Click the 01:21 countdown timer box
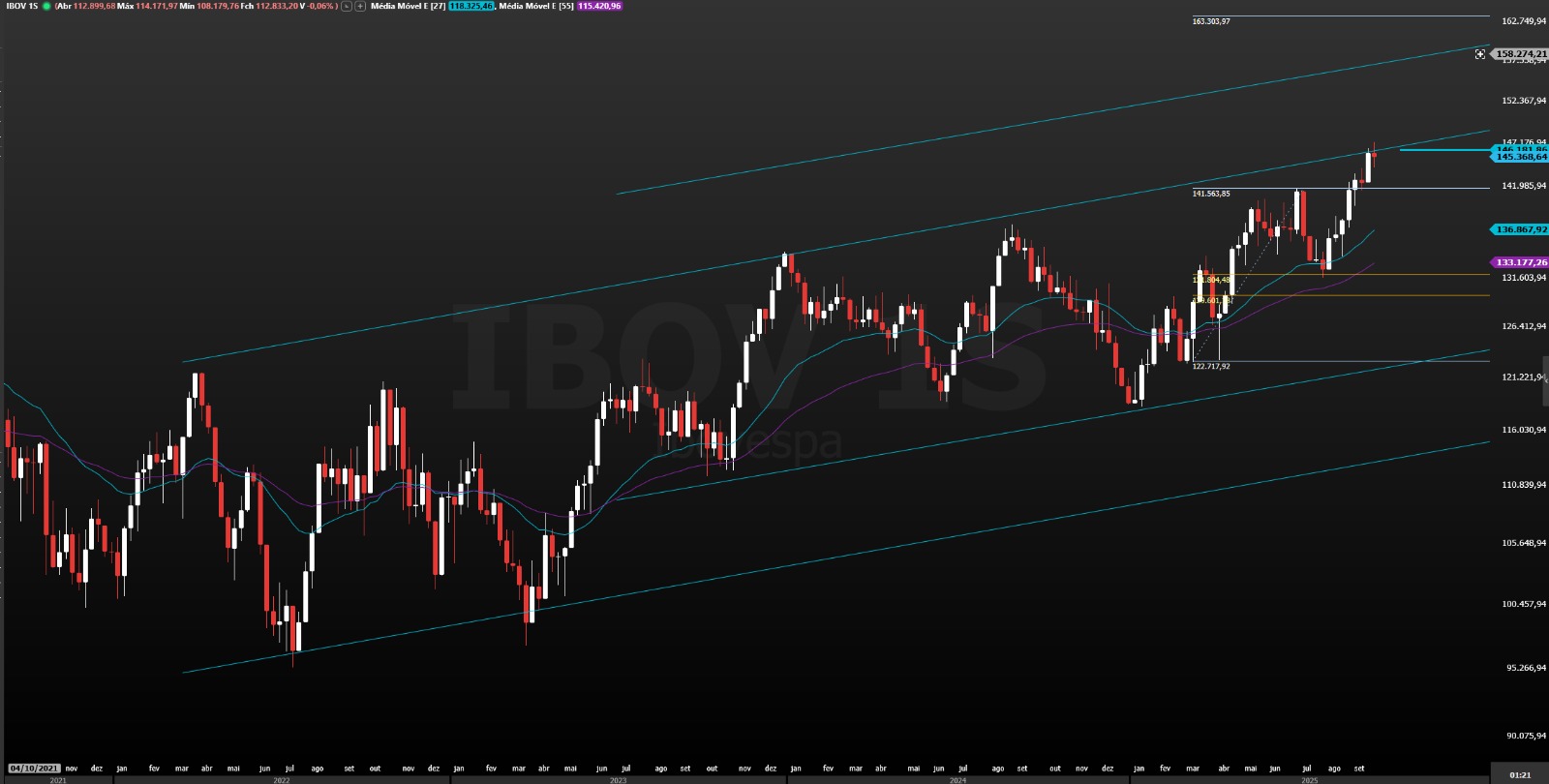1549x784 pixels. 1520,774
